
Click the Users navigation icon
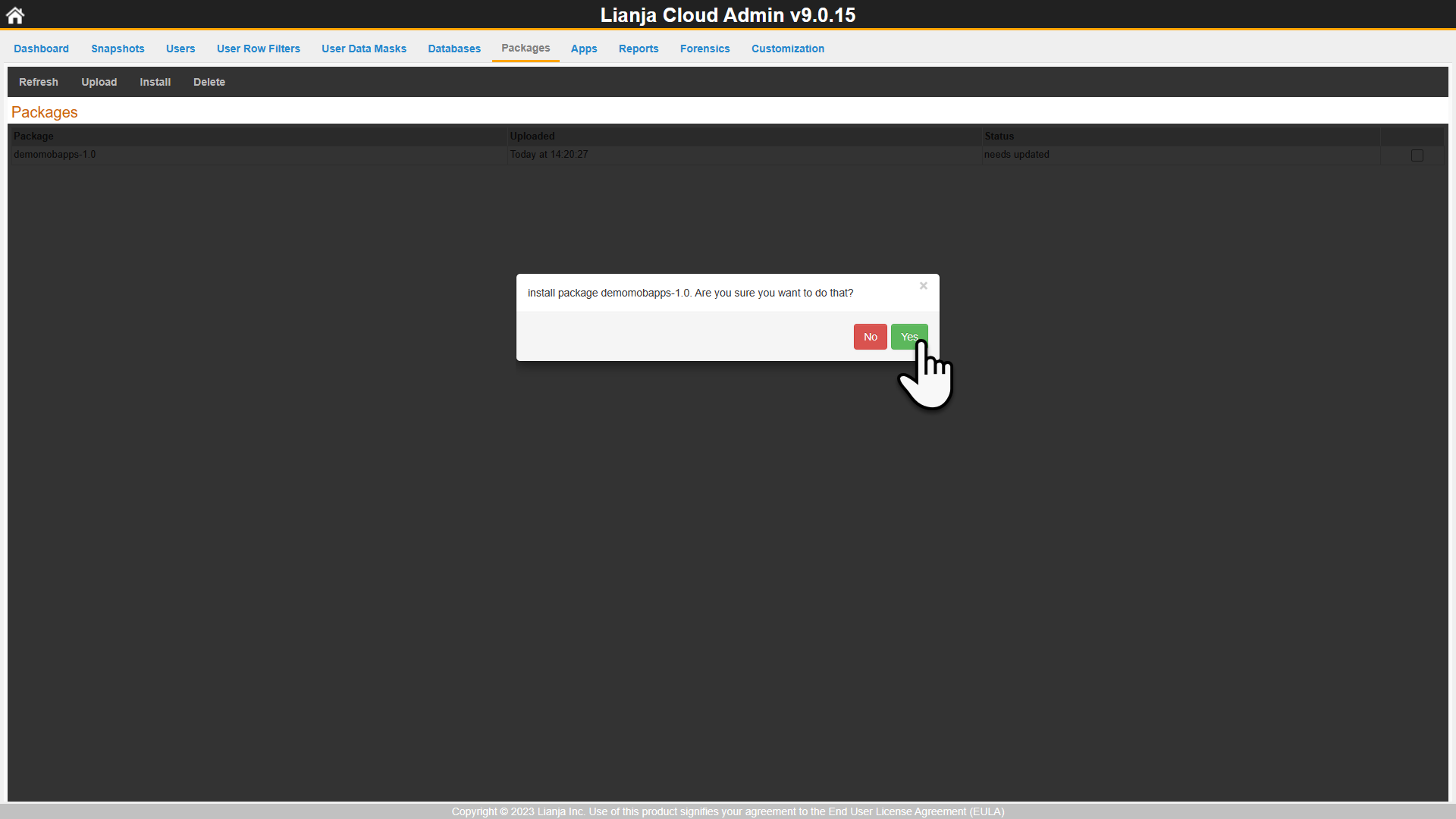(181, 48)
